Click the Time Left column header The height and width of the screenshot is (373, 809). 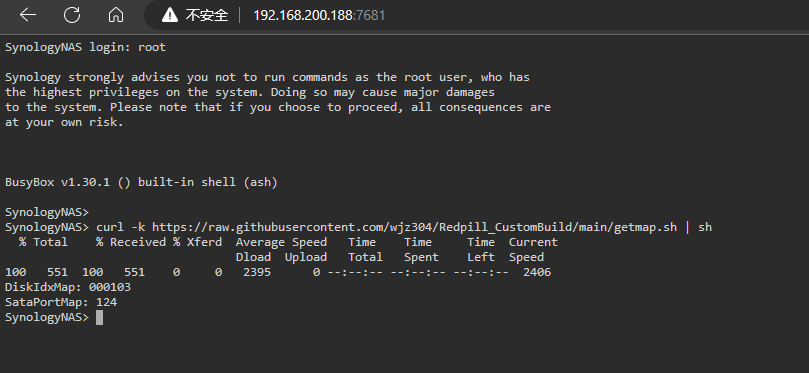click(x=481, y=250)
